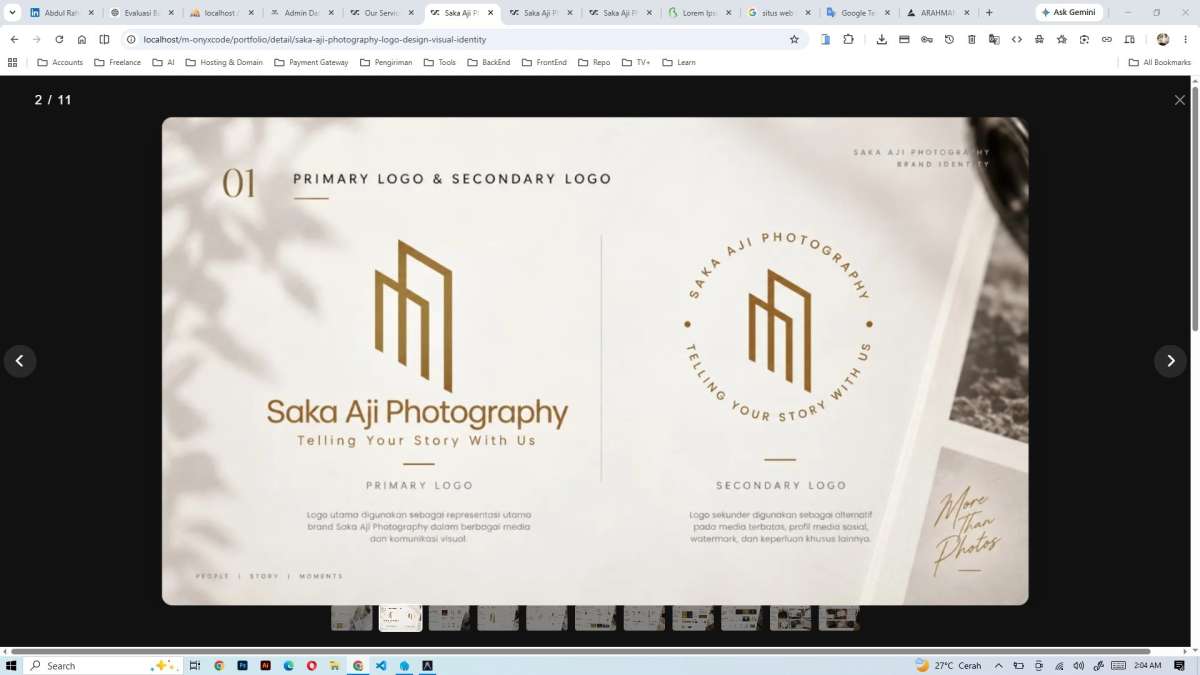Viewport: 1200px width, 675px height.
Task: Select the third gallery thumbnail
Action: coord(449,619)
